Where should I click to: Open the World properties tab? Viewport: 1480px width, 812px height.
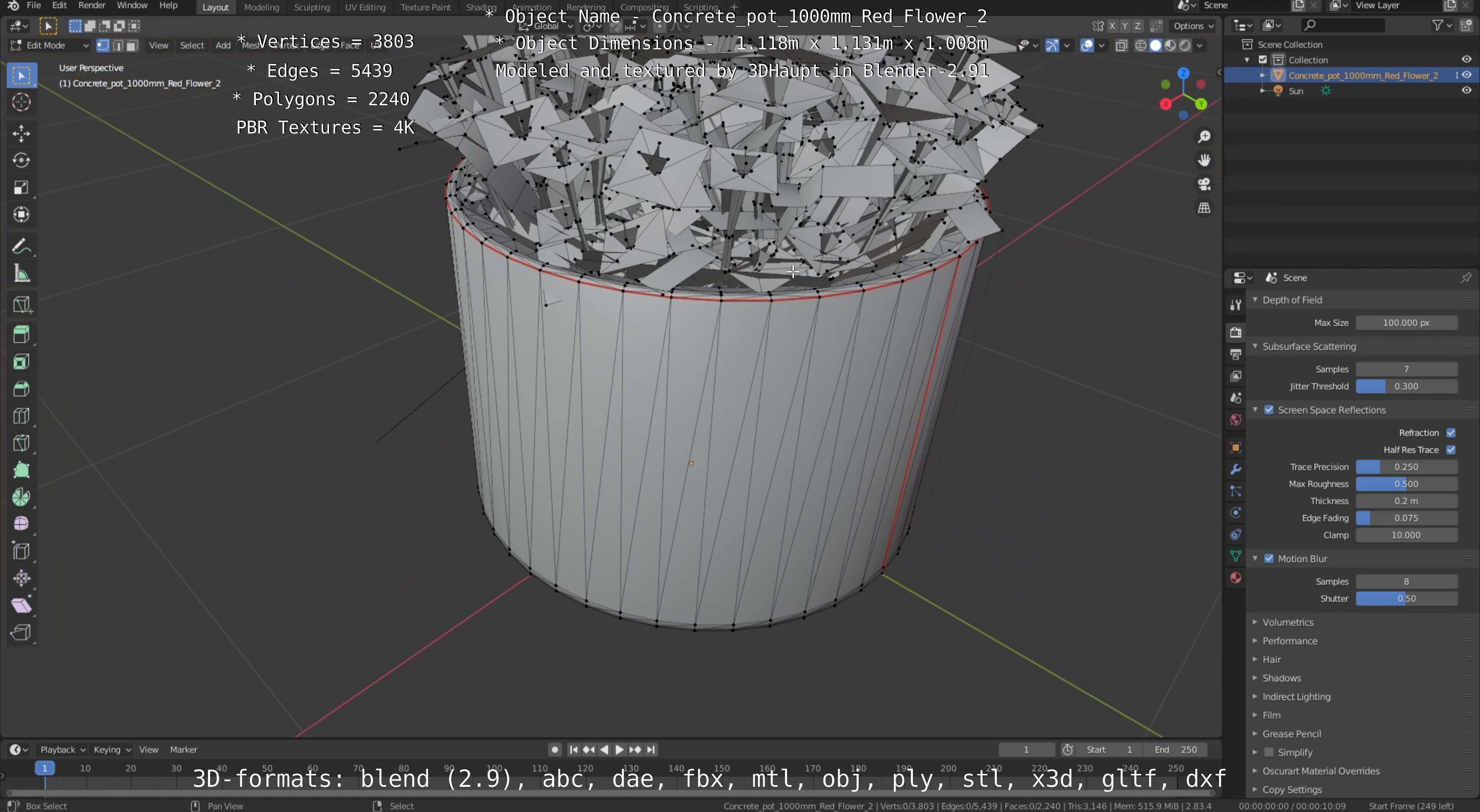(x=1236, y=420)
